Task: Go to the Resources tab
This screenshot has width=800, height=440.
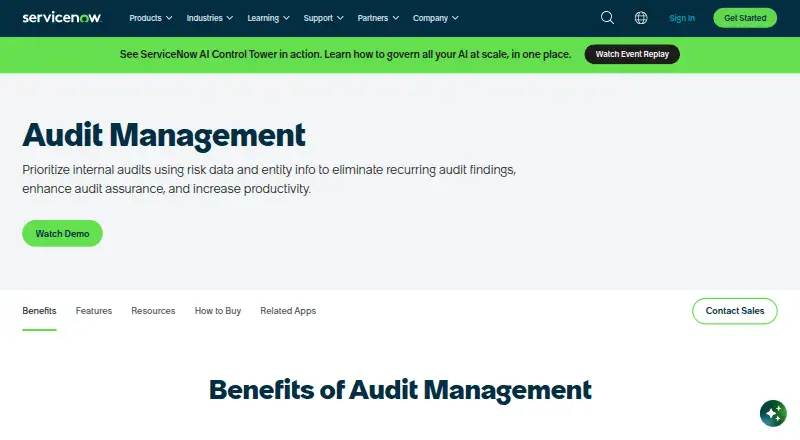Action: click(x=153, y=311)
